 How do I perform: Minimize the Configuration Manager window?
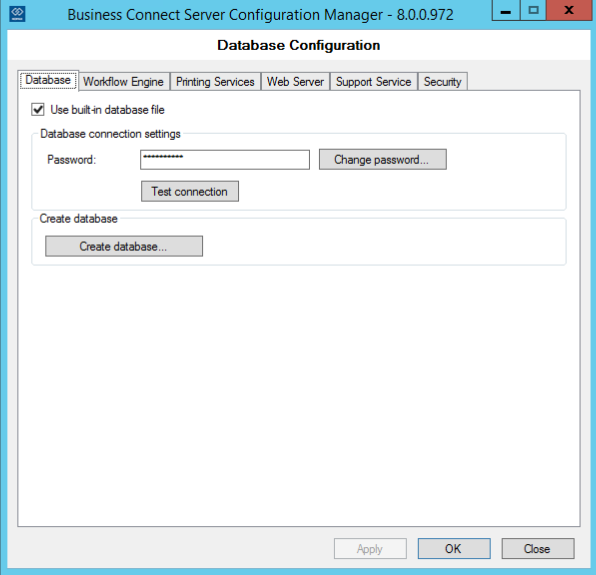click(505, 10)
